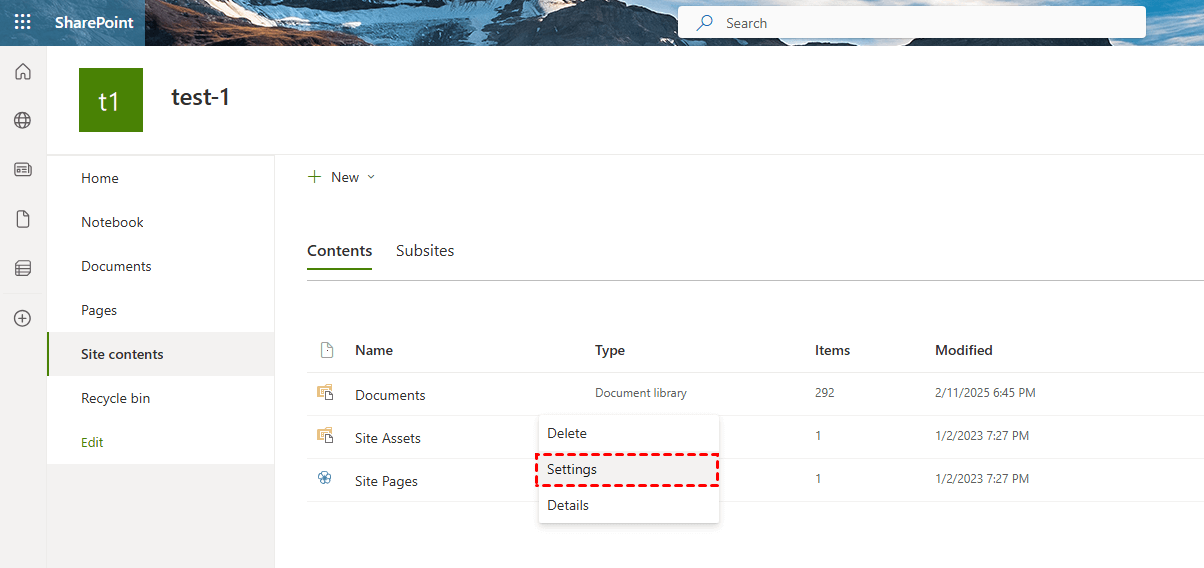This screenshot has width=1204, height=568.
Task: Click Site Assets modified date 1/2/2023 7:27 PM
Action: 982,436
